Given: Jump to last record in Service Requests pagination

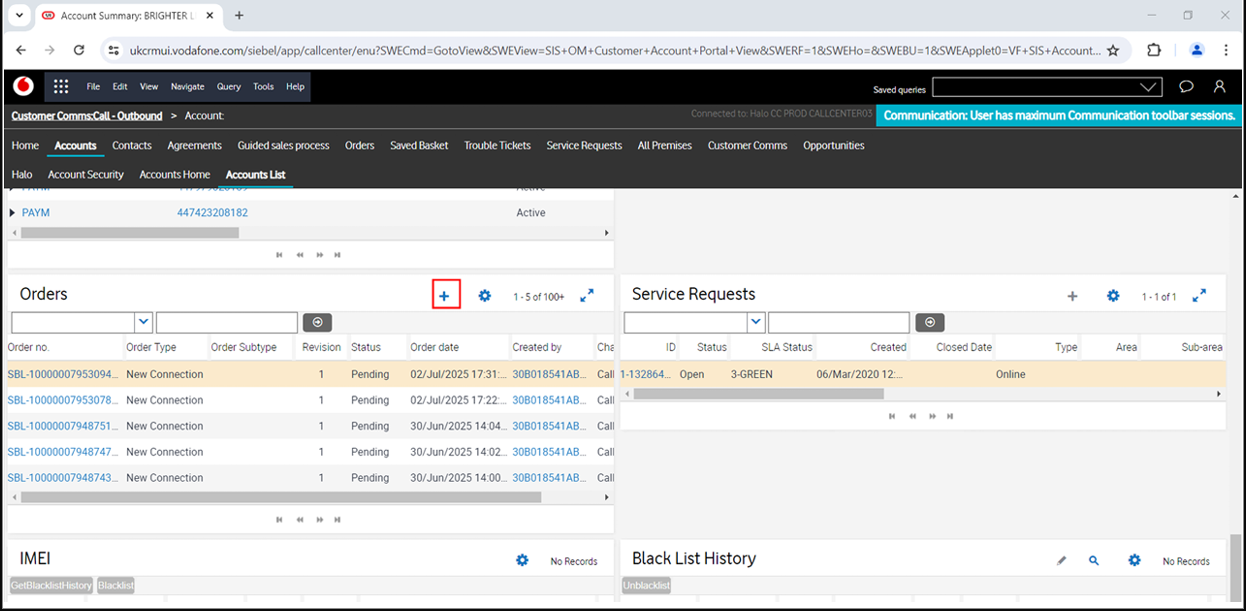Looking at the screenshot, I should click(950, 416).
